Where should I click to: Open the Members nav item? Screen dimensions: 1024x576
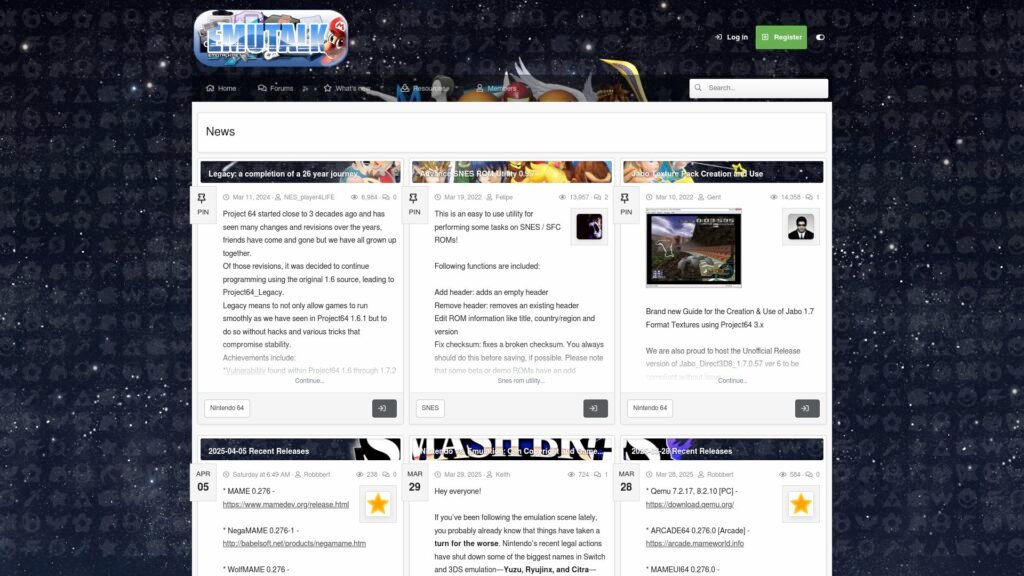point(496,88)
